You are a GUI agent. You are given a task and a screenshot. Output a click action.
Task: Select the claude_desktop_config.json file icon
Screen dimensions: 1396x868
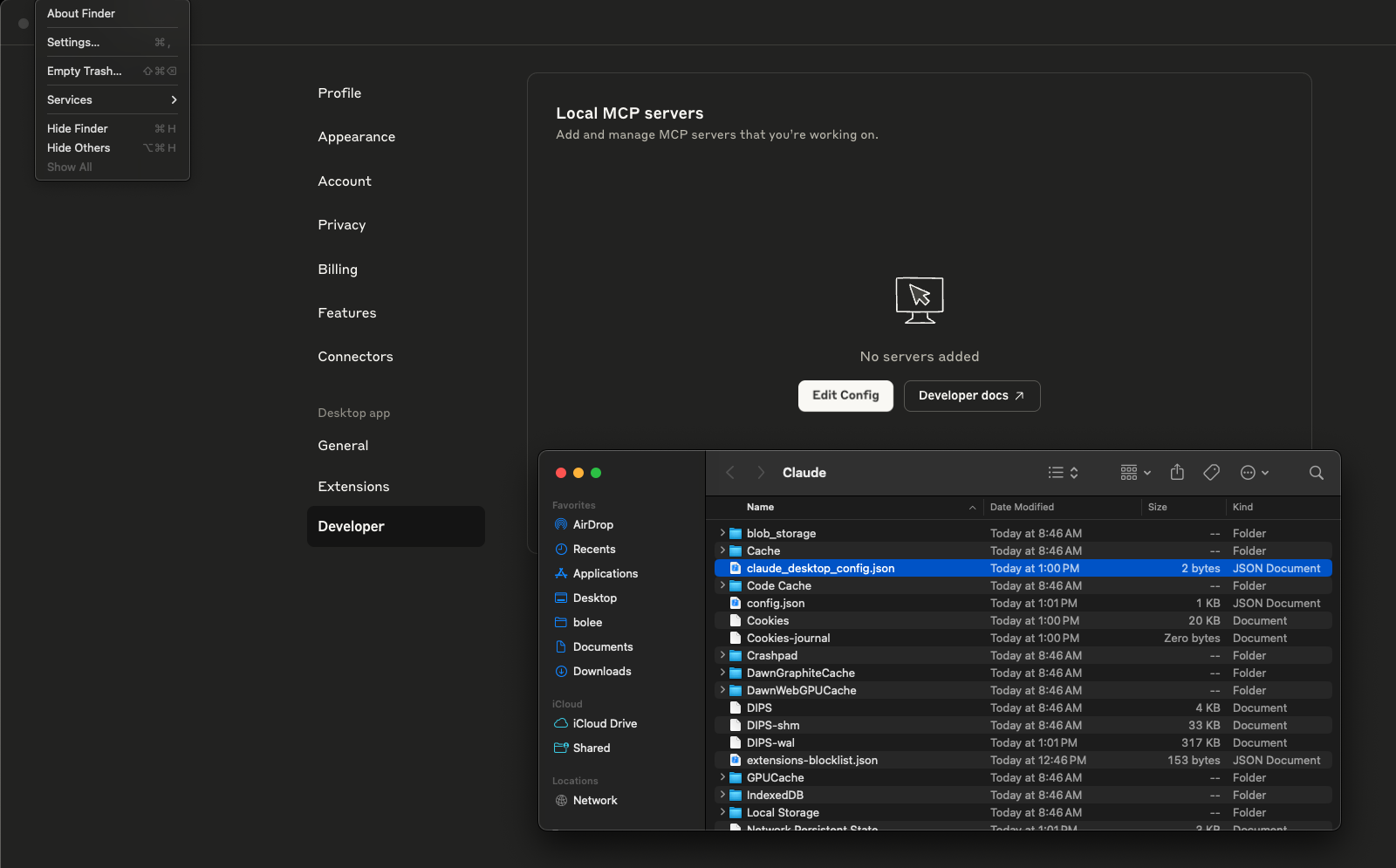[736, 568]
